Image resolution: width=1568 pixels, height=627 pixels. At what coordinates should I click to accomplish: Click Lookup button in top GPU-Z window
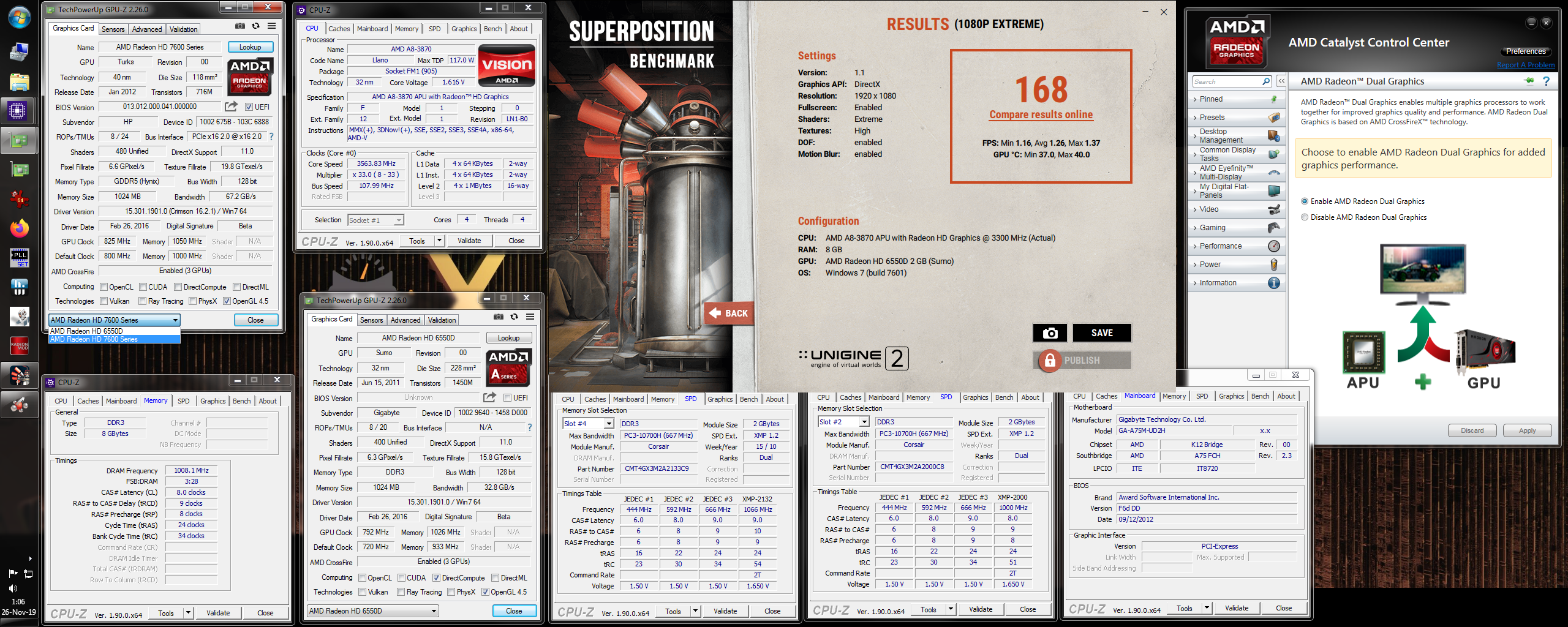tap(250, 47)
